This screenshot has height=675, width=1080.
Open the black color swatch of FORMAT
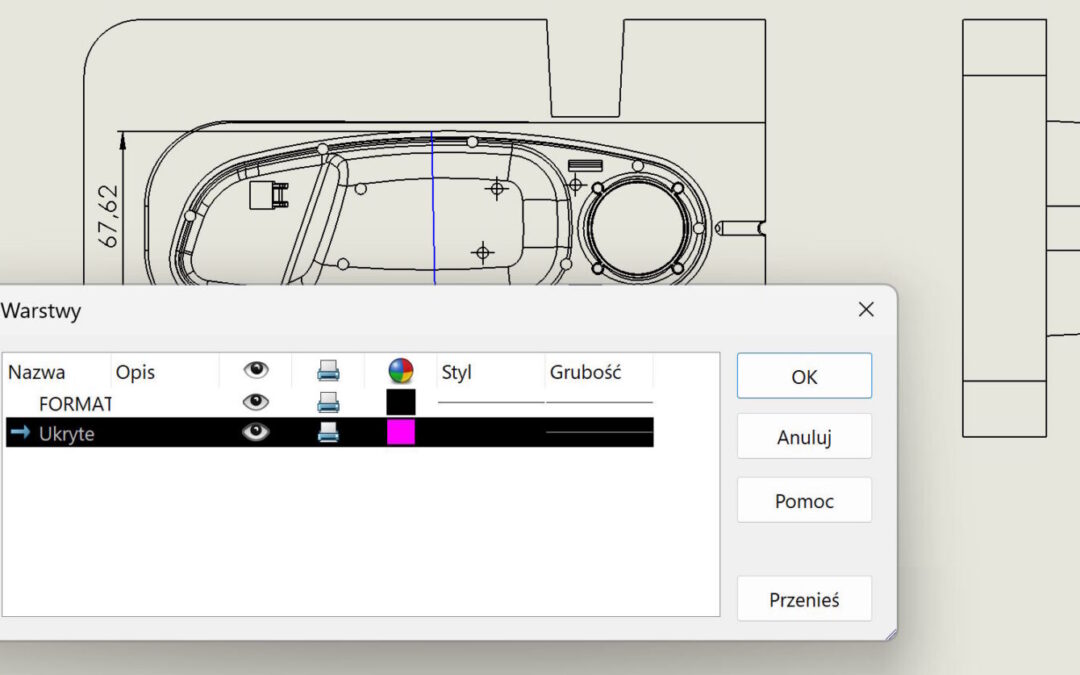tap(400, 402)
